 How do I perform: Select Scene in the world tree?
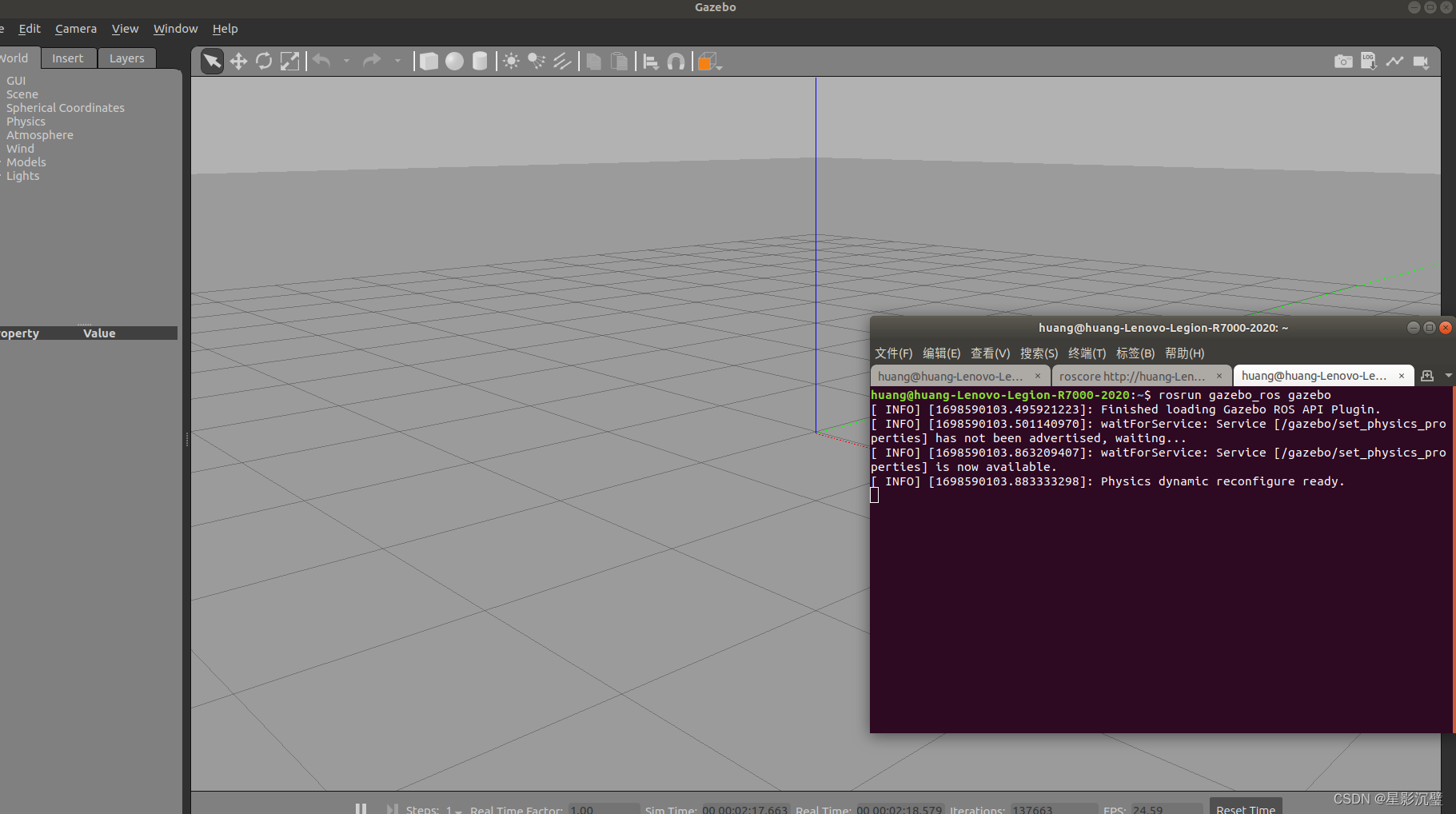[x=22, y=94]
